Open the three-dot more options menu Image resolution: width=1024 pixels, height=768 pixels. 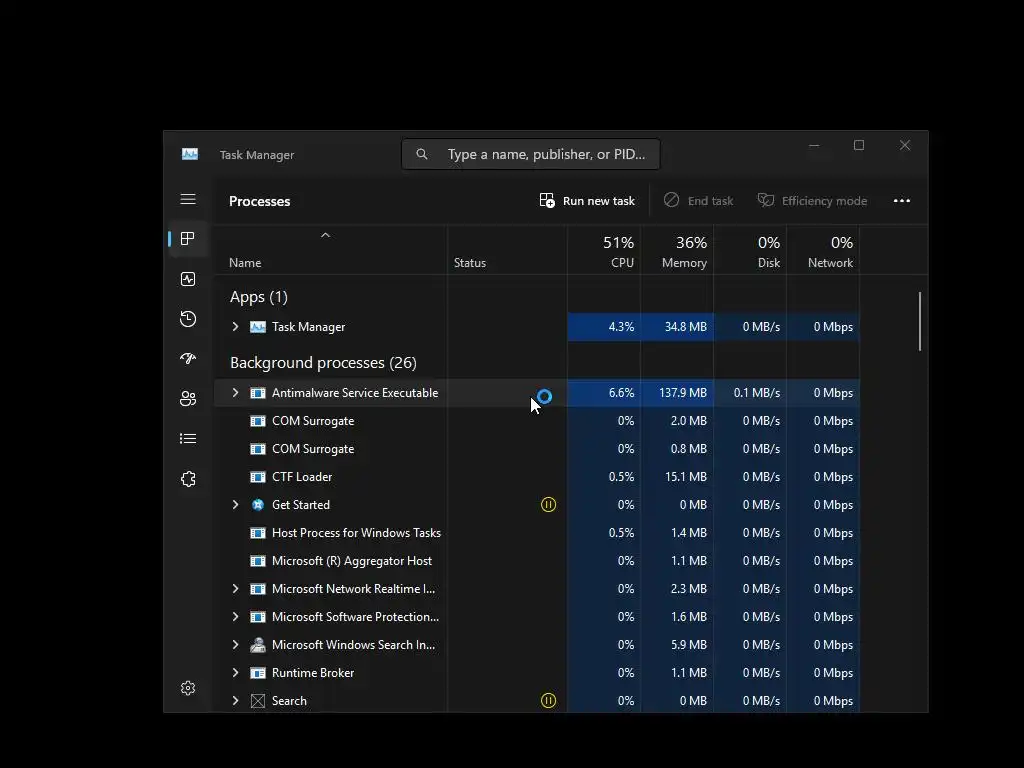point(902,200)
